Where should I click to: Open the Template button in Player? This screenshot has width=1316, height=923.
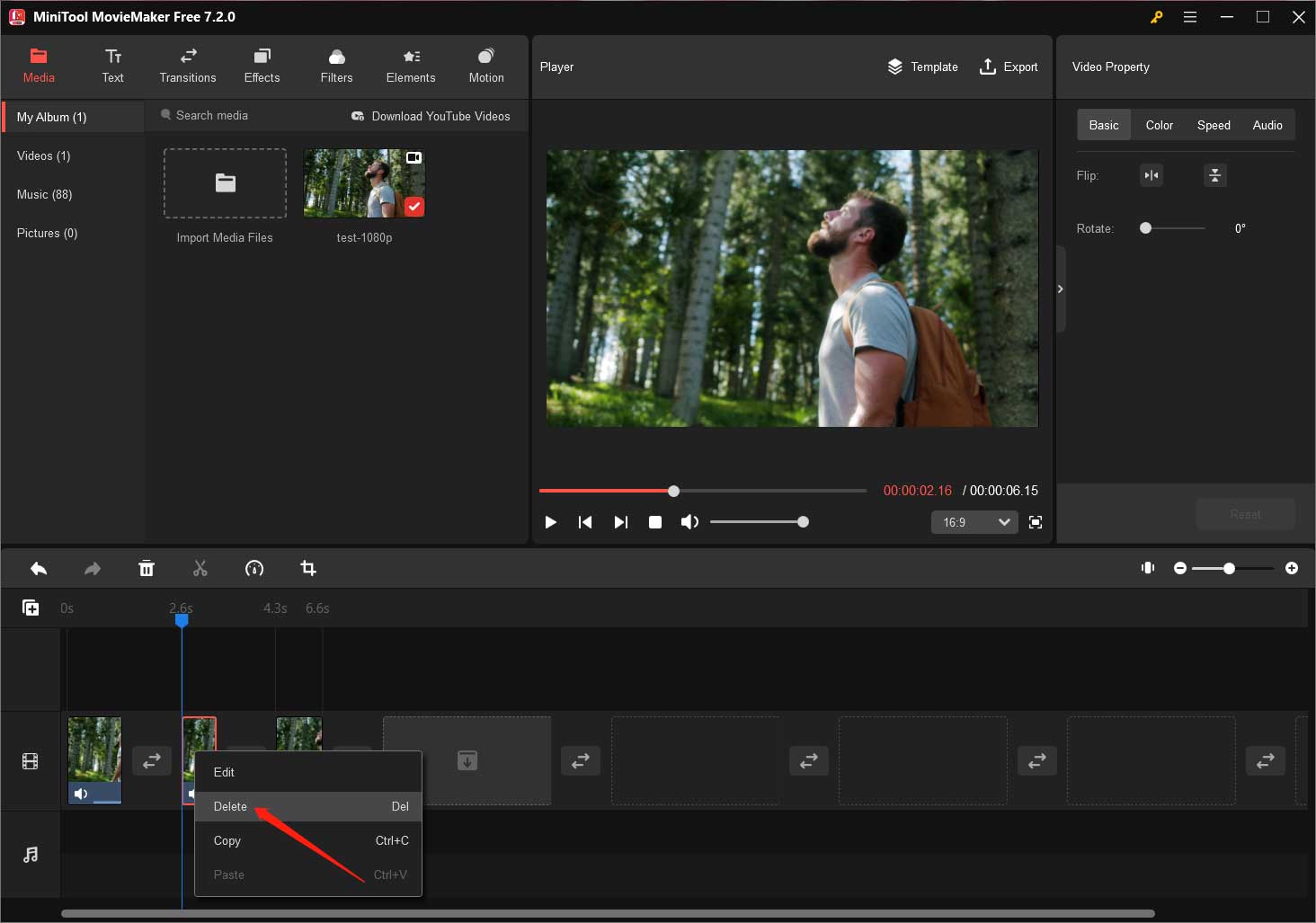[922, 67]
